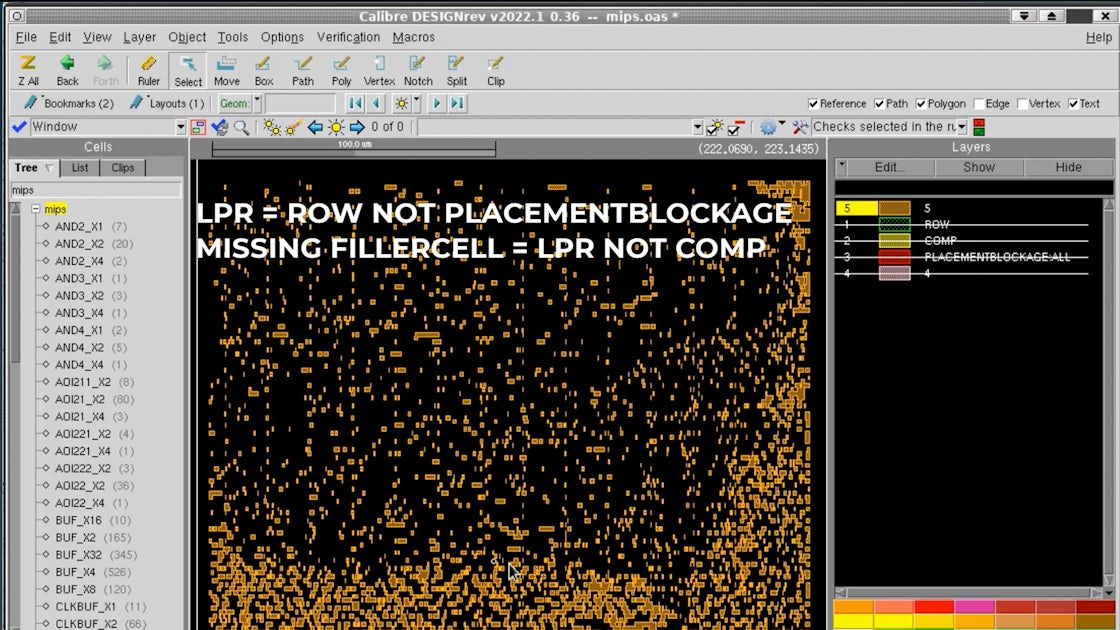Click the ROW layer color swatch
The width and height of the screenshot is (1120, 630).
(x=894, y=225)
